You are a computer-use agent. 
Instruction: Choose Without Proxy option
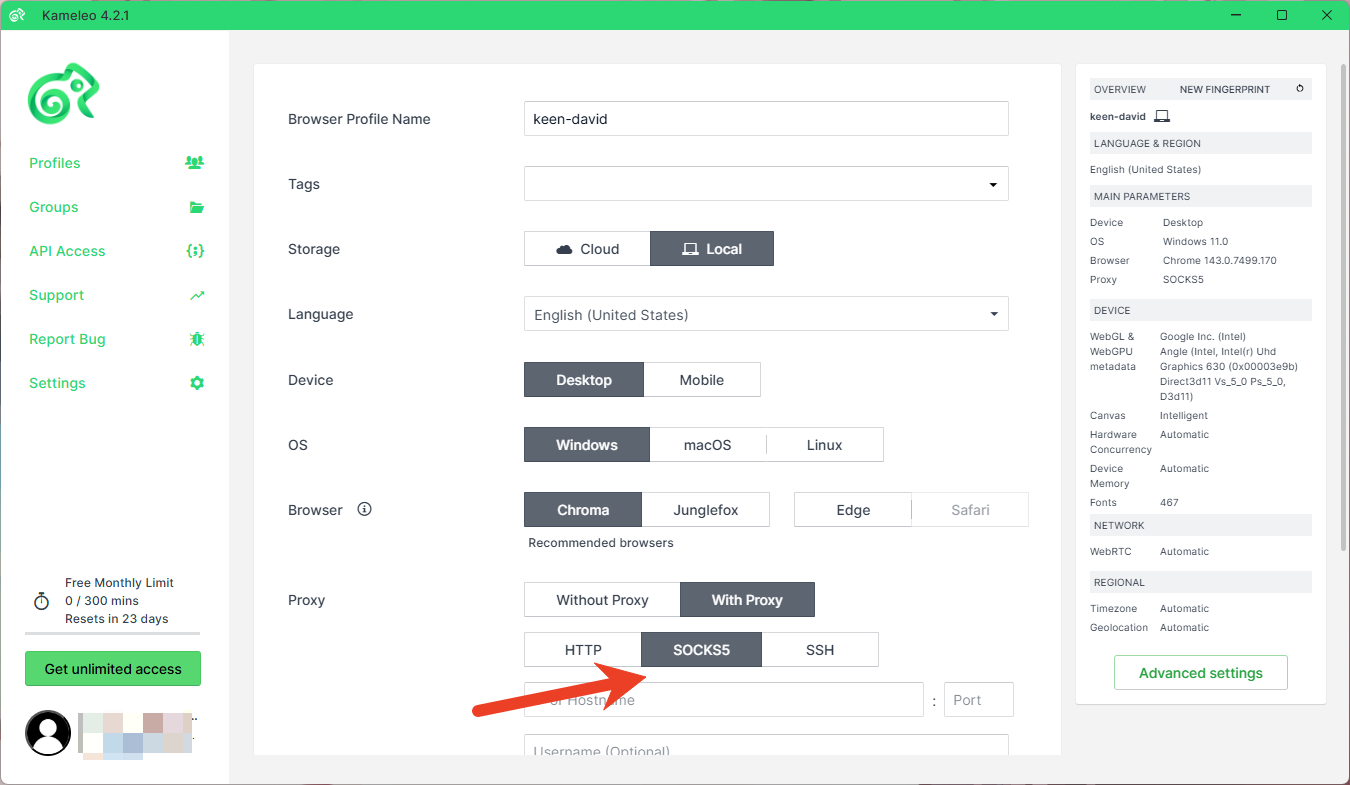[602, 600]
